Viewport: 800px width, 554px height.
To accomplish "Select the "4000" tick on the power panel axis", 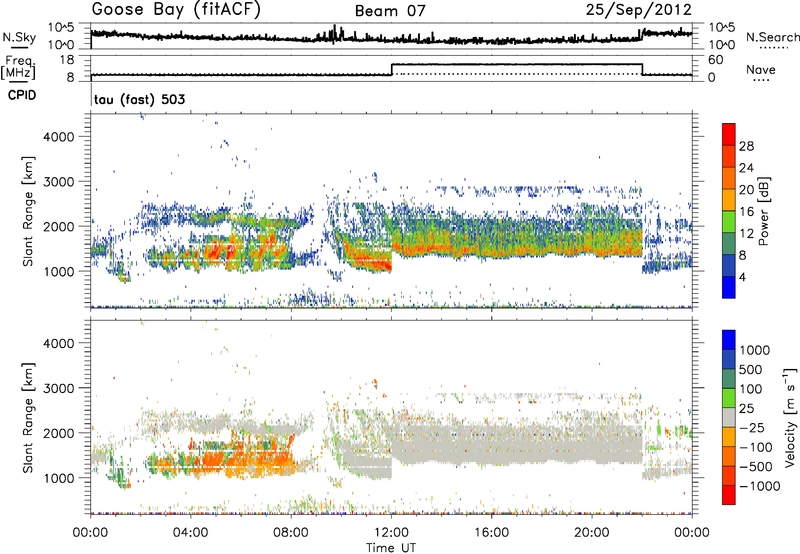I will coord(58,137).
